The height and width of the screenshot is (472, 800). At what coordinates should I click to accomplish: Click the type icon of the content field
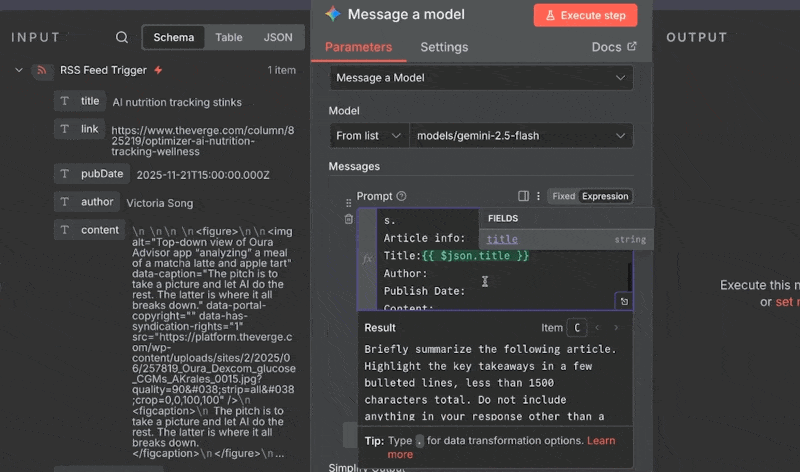[x=65, y=230]
